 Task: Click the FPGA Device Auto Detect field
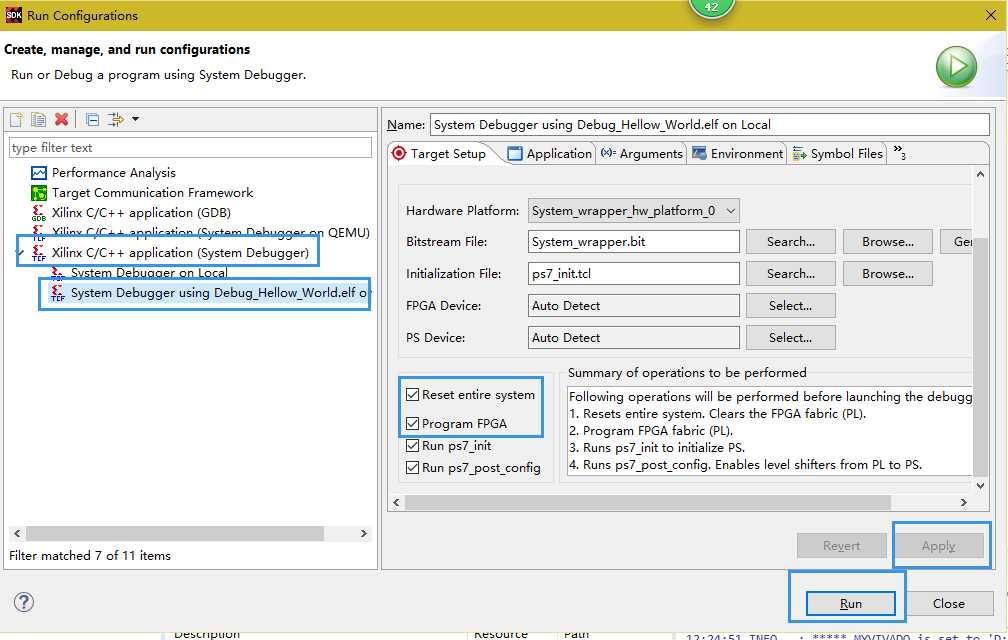click(633, 306)
